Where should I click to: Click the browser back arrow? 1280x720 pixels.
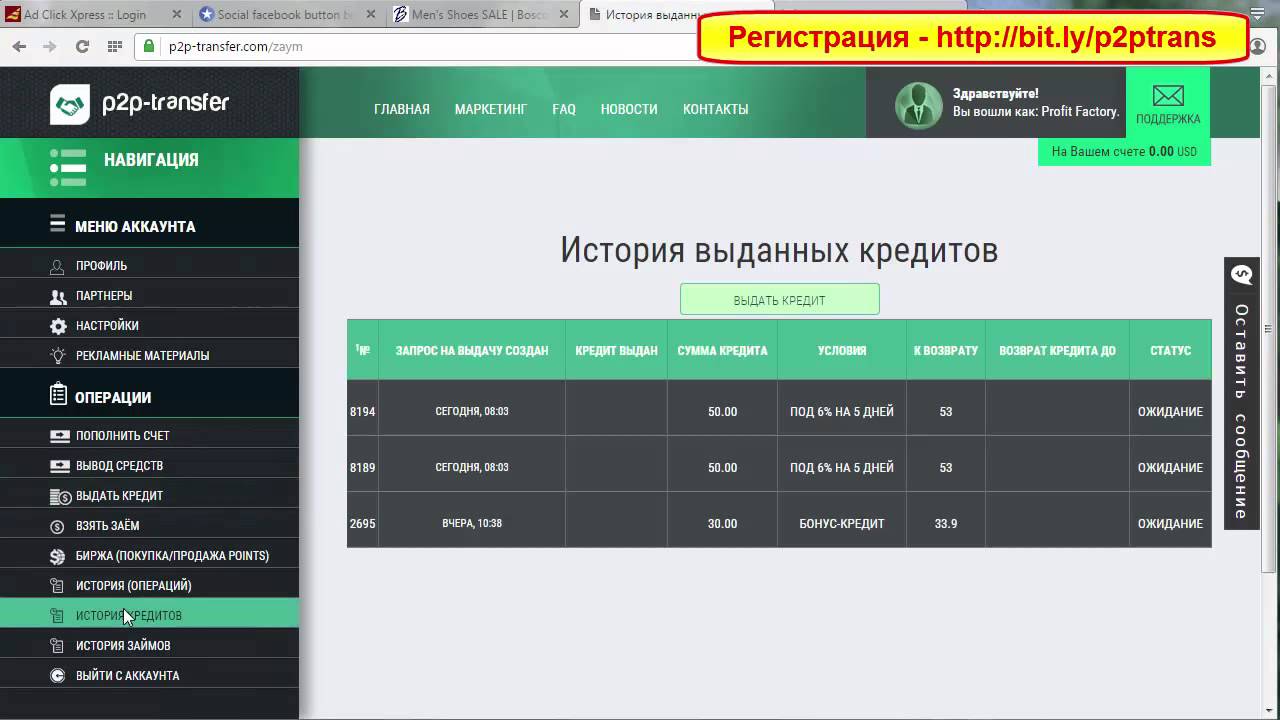click(x=19, y=46)
